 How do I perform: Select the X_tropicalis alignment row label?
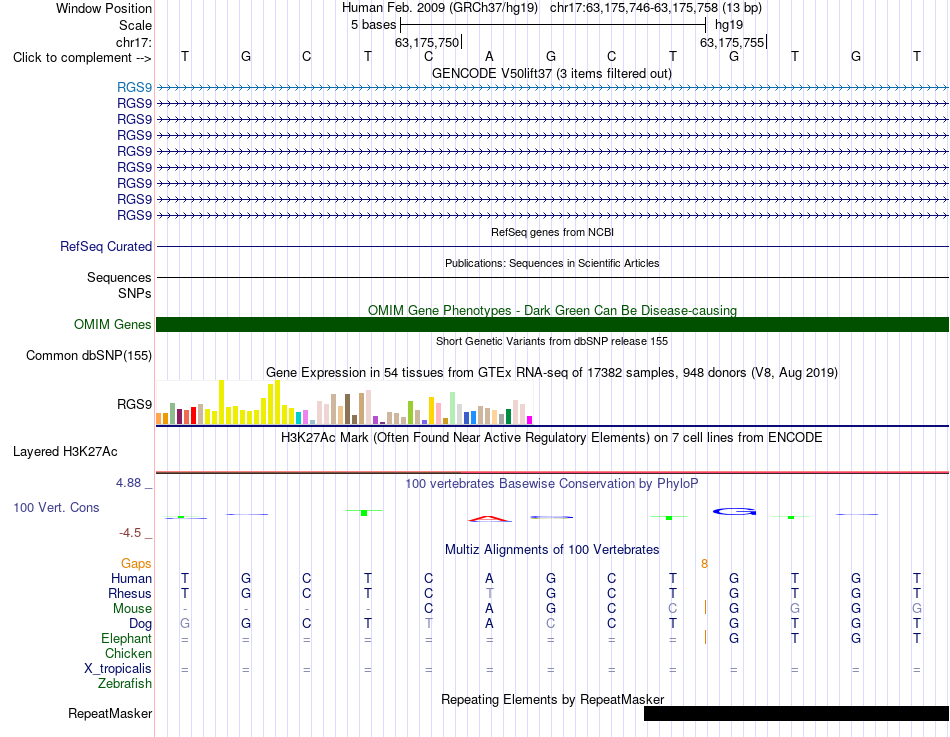click(118, 669)
